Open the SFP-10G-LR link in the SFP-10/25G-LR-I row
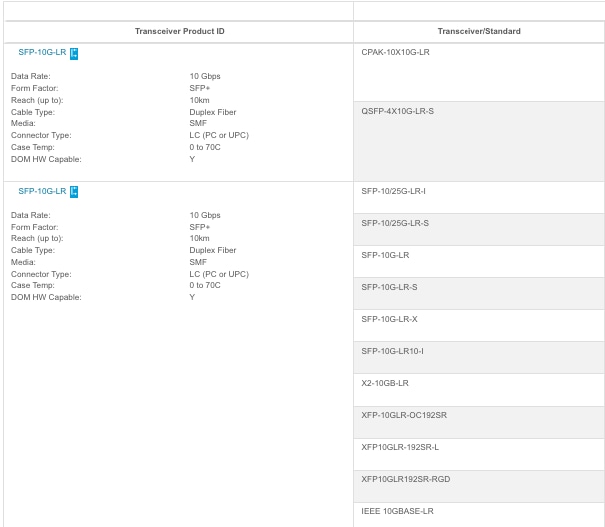The height and width of the screenshot is (527, 605). click(x=42, y=191)
